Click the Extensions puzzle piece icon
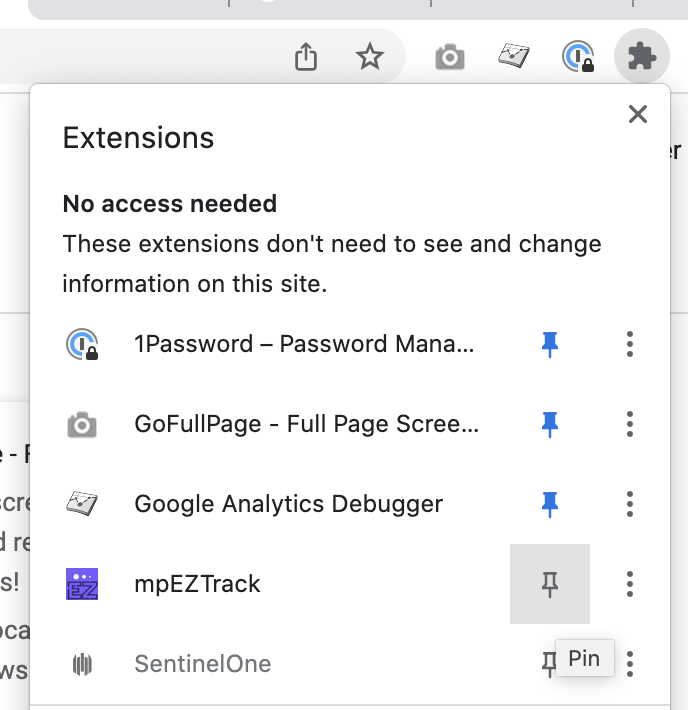This screenshot has width=688, height=710. [x=642, y=57]
